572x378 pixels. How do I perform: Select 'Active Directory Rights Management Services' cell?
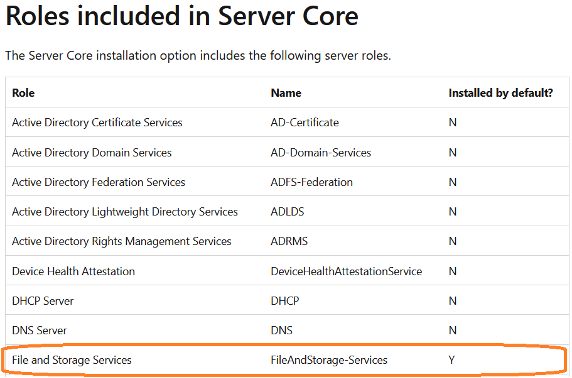tap(121, 241)
